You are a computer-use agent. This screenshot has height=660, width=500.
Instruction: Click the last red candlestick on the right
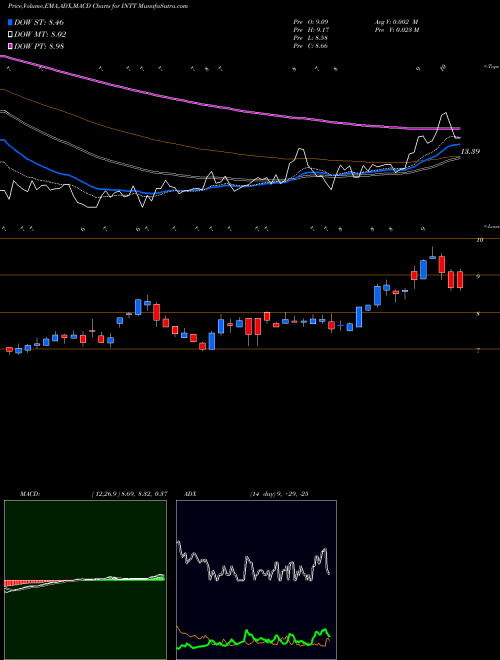coord(460,279)
